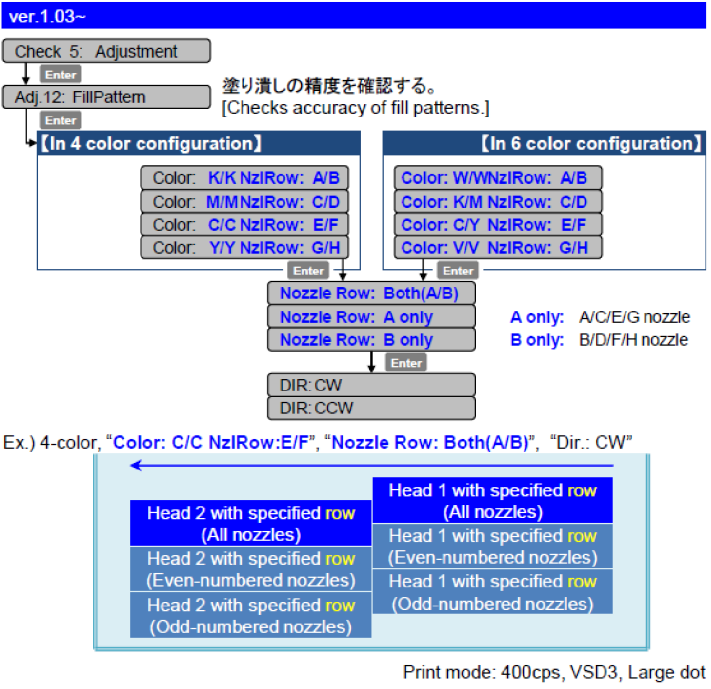Image resolution: width=711 pixels, height=689 pixels.
Task: Pick Color: V/V NzlRow: G/H
Action: pyautogui.click(x=497, y=248)
